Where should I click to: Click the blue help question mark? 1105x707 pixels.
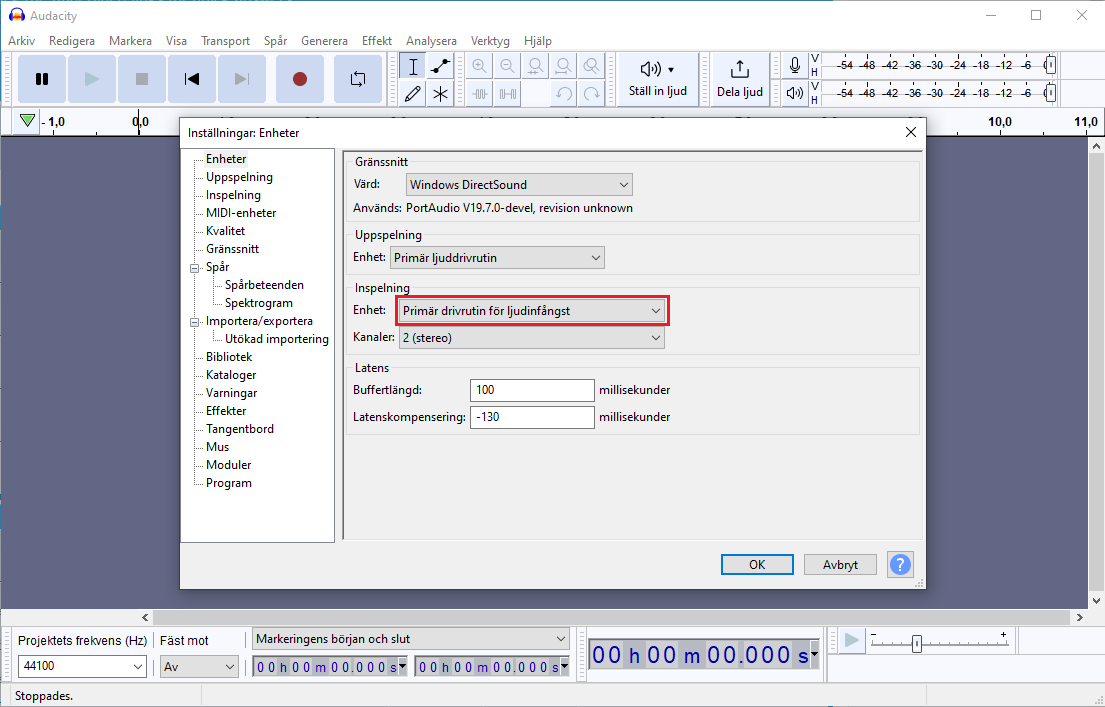(x=899, y=564)
